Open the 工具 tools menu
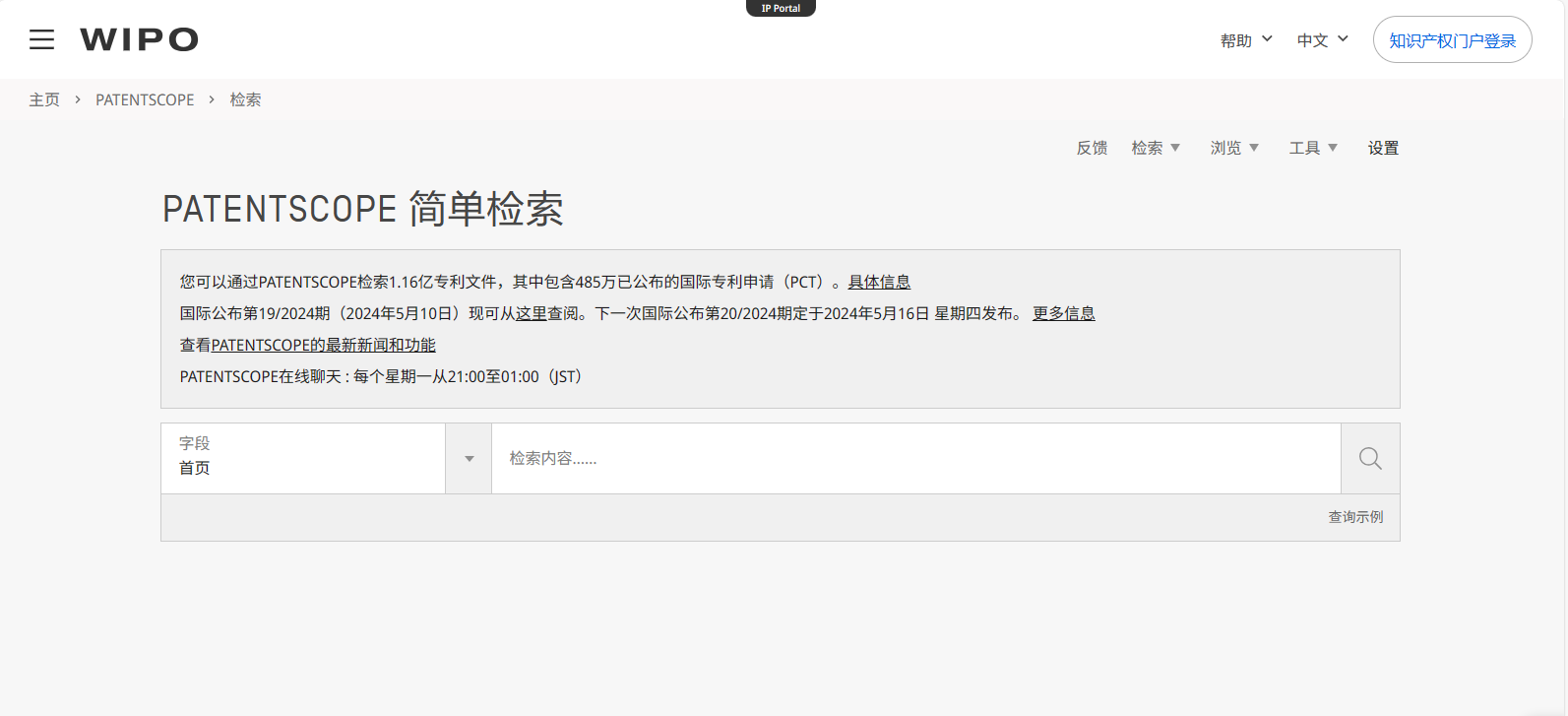The image size is (1568, 716). pyautogui.click(x=1313, y=148)
